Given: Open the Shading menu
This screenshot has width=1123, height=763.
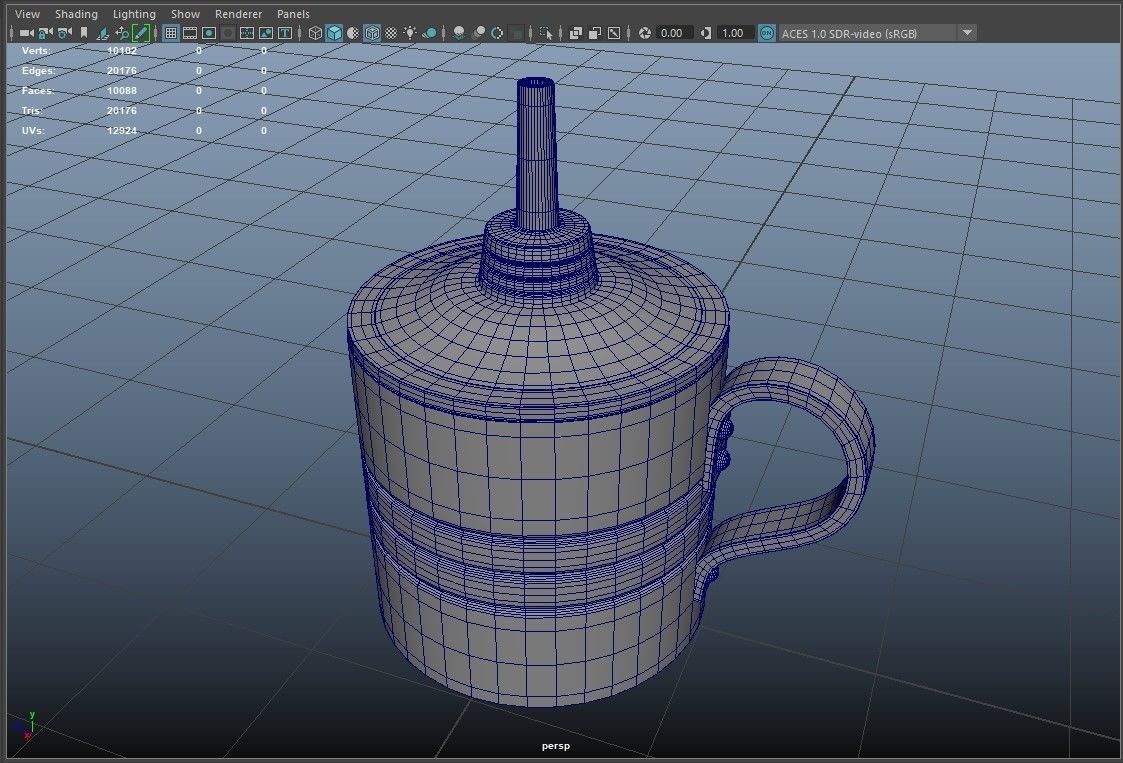Looking at the screenshot, I should (76, 14).
